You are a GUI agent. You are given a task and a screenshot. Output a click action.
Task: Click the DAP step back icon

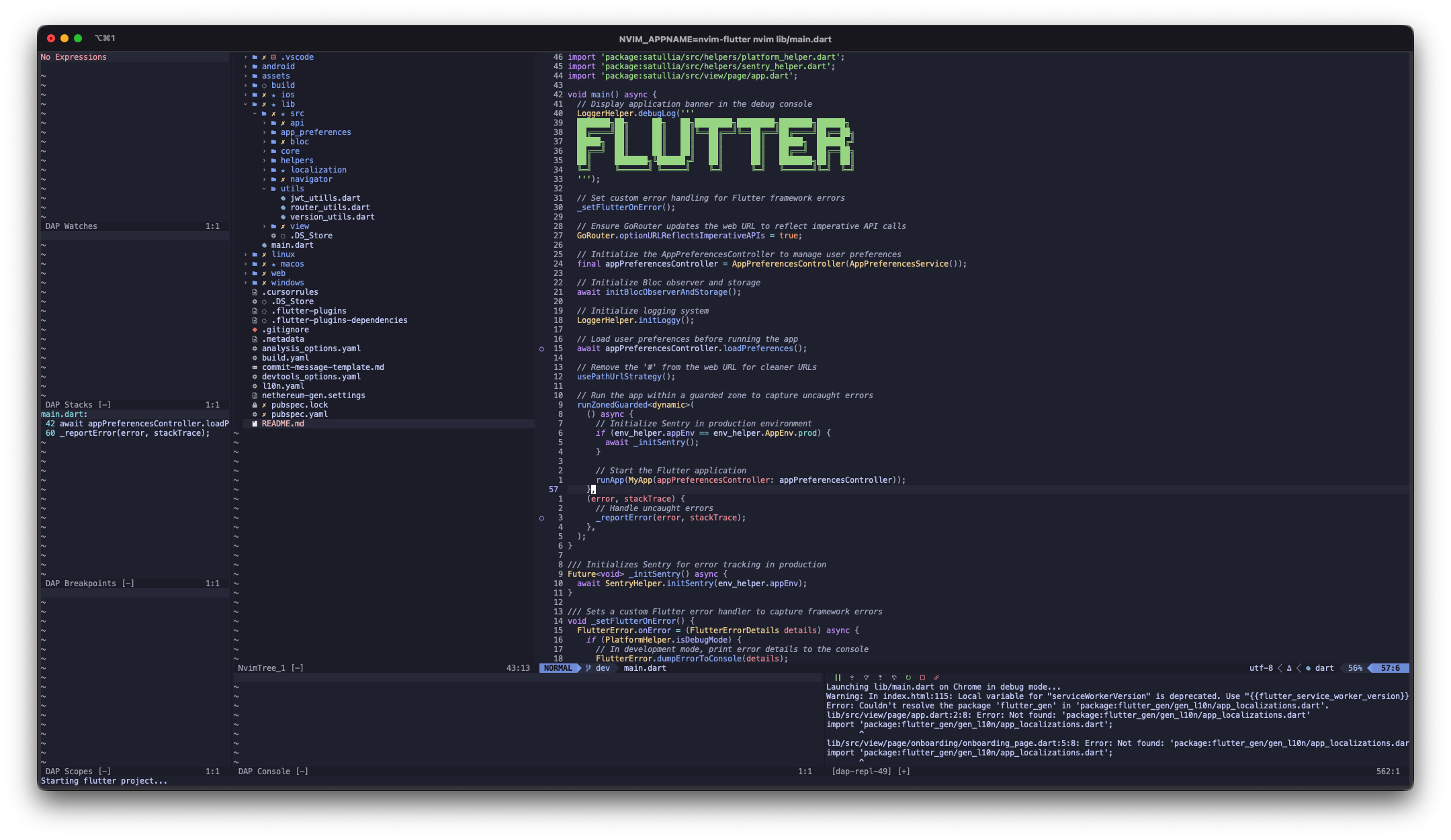pyautogui.click(x=894, y=678)
